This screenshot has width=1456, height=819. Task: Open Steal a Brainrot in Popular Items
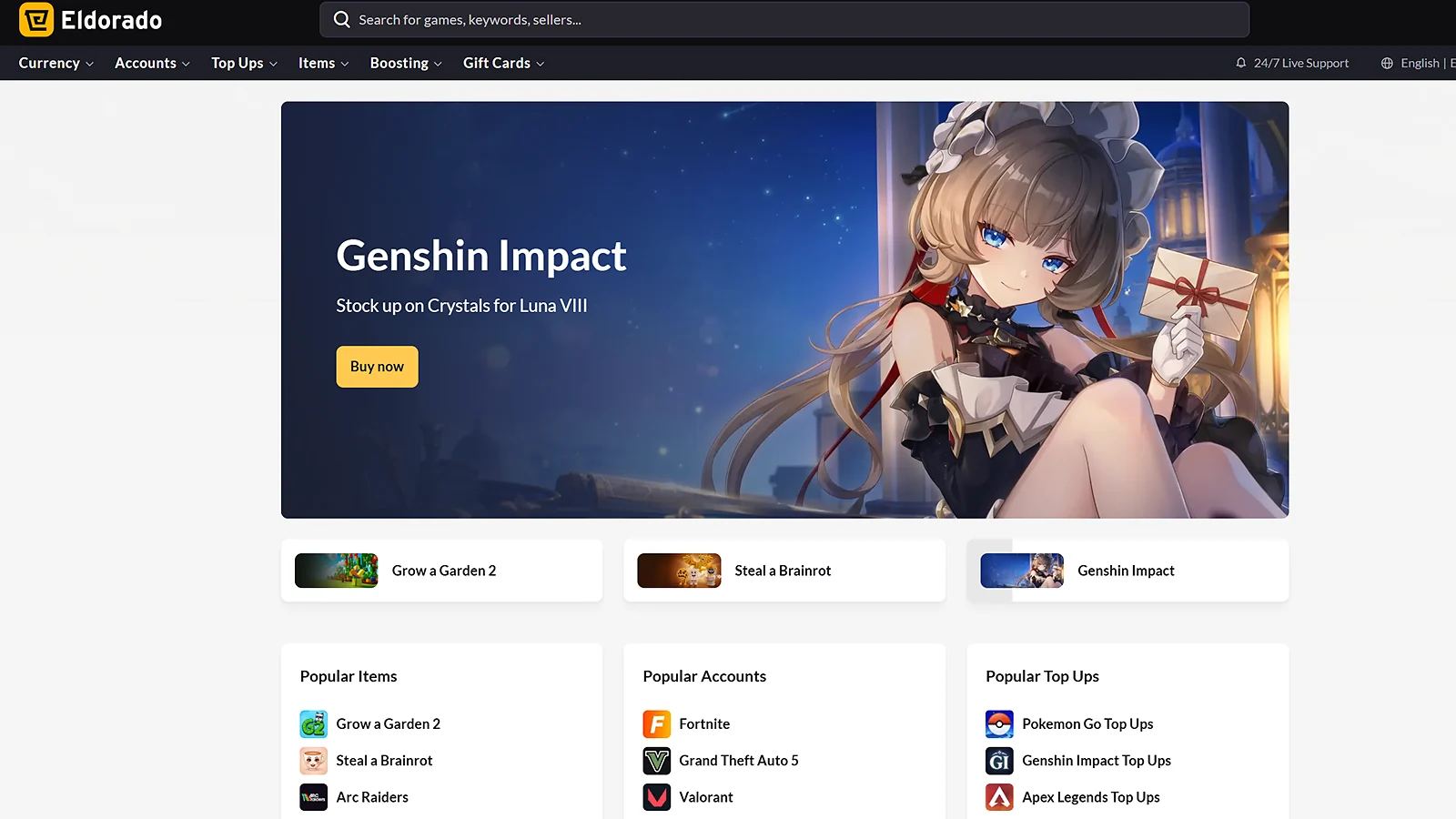pos(384,761)
